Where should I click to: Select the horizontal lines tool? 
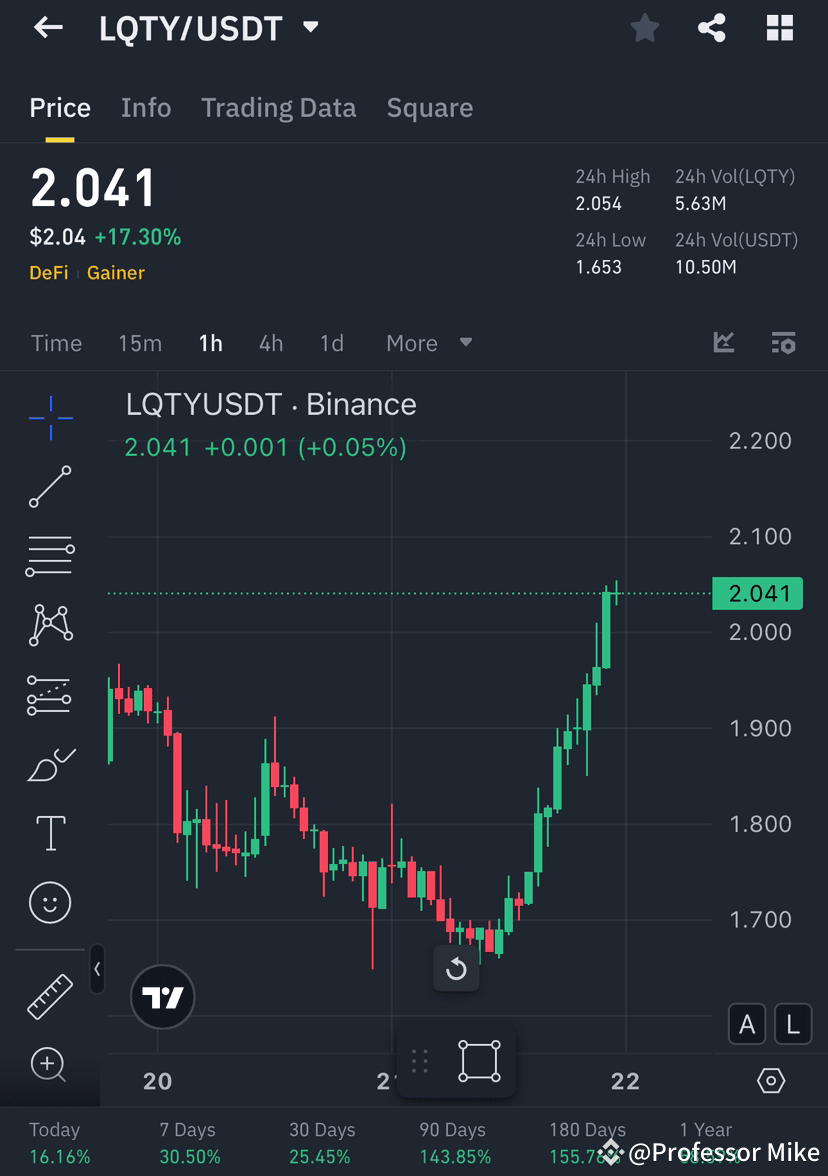click(49, 556)
